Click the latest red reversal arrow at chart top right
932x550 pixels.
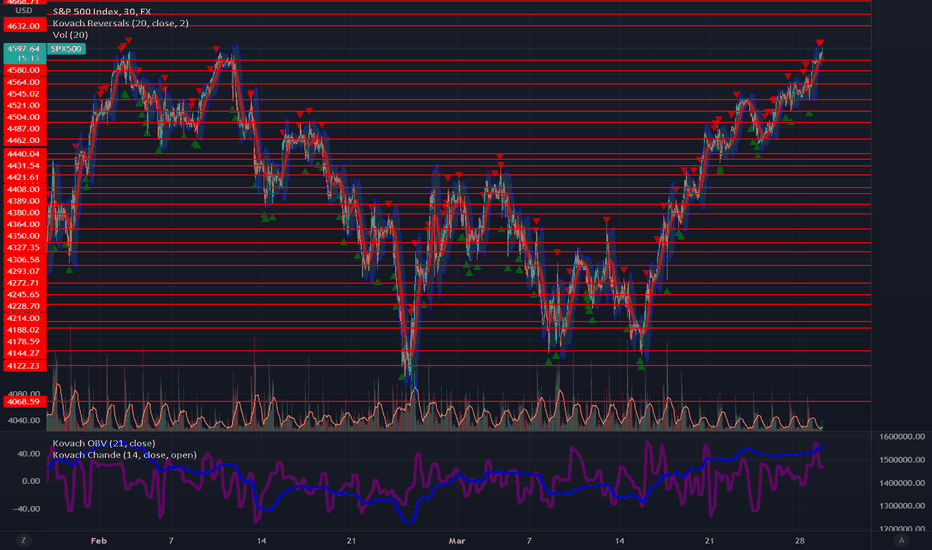click(820, 43)
